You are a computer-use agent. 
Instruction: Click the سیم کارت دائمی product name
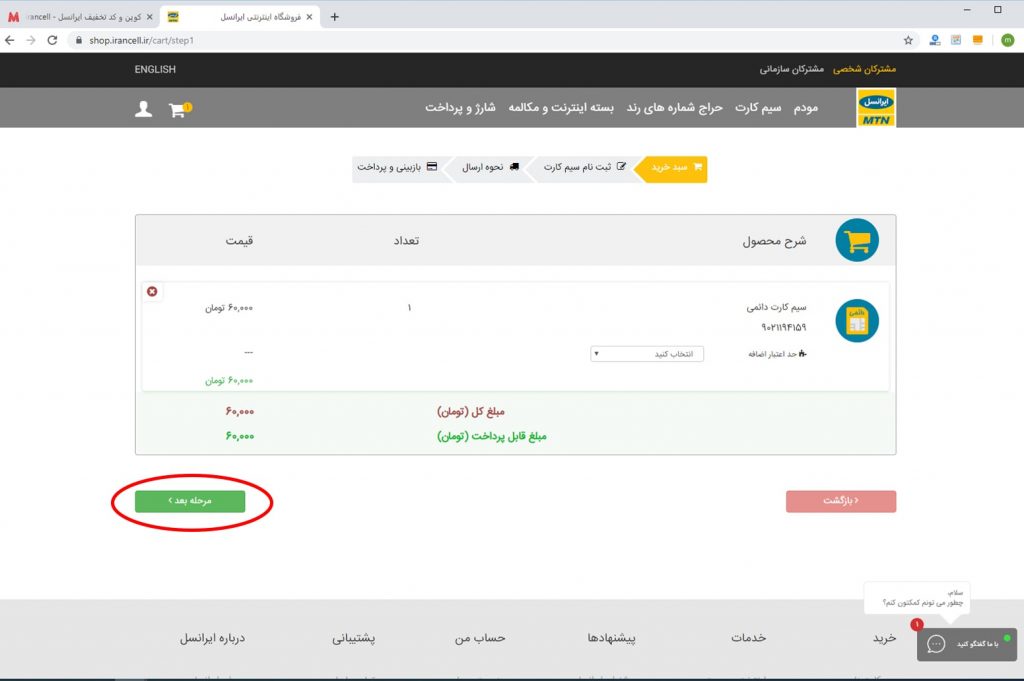tap(776, 307)
